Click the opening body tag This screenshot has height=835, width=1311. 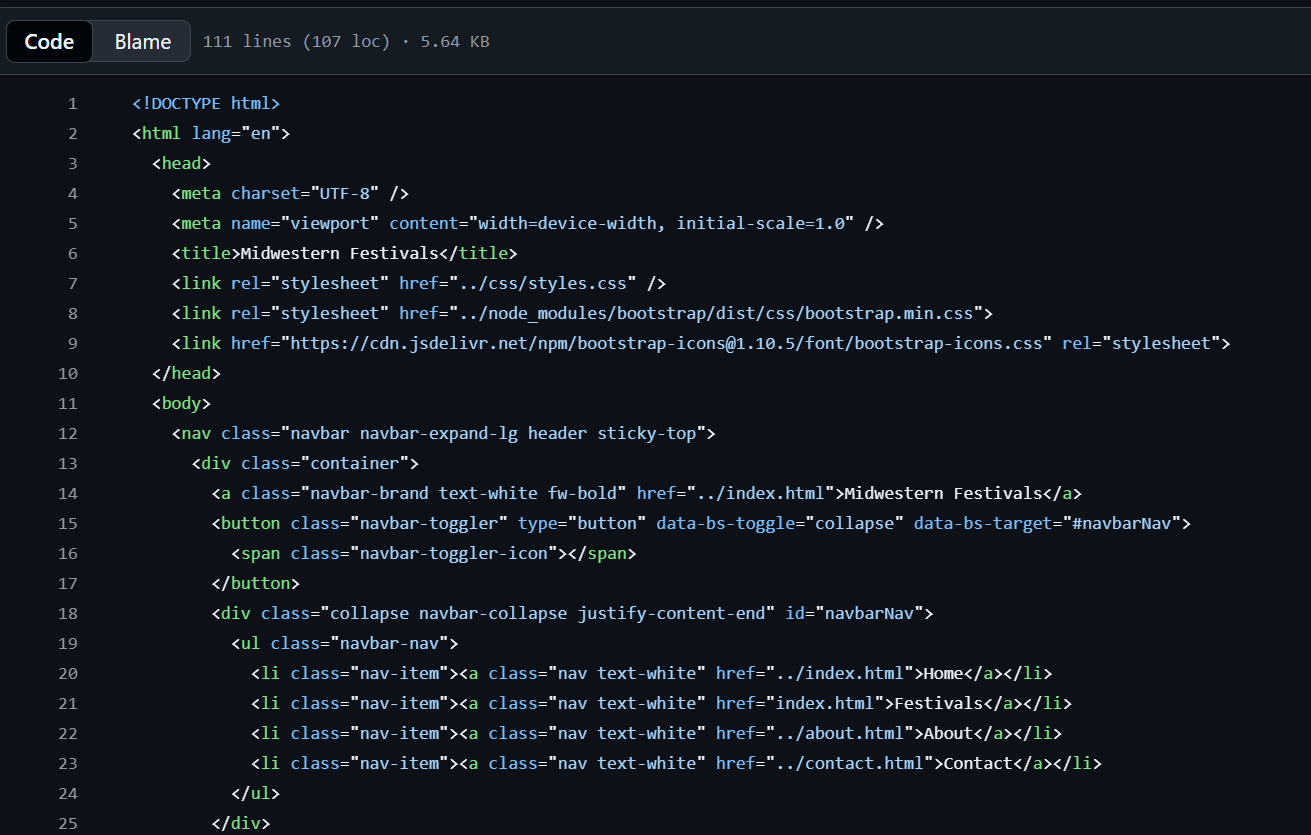pyautogui.click(x=181, y=403)
